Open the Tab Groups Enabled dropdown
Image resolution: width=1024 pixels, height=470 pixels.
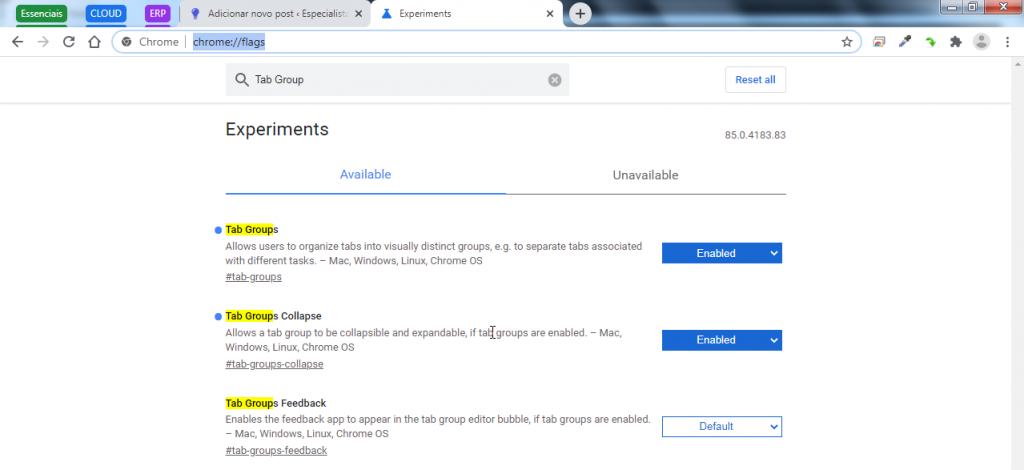(x=721, y=254)
